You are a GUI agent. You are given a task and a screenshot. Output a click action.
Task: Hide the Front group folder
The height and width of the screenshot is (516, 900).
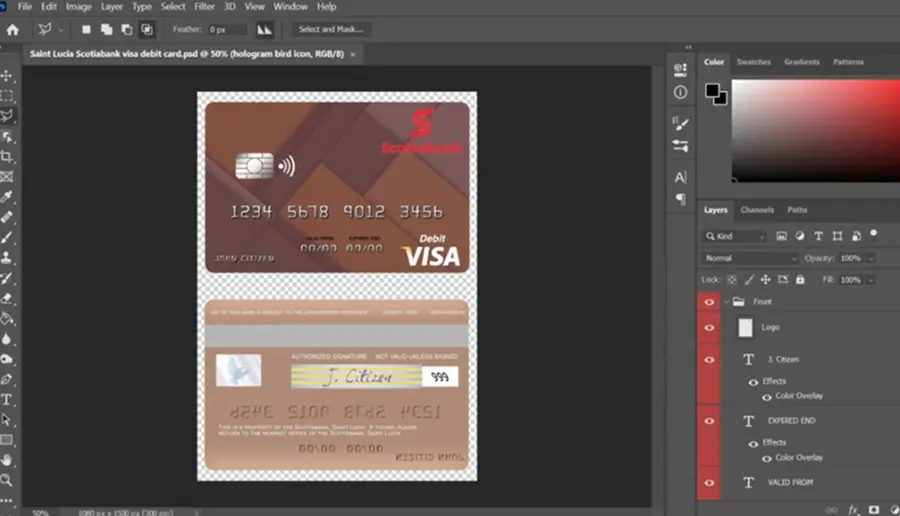click(709, 302)
